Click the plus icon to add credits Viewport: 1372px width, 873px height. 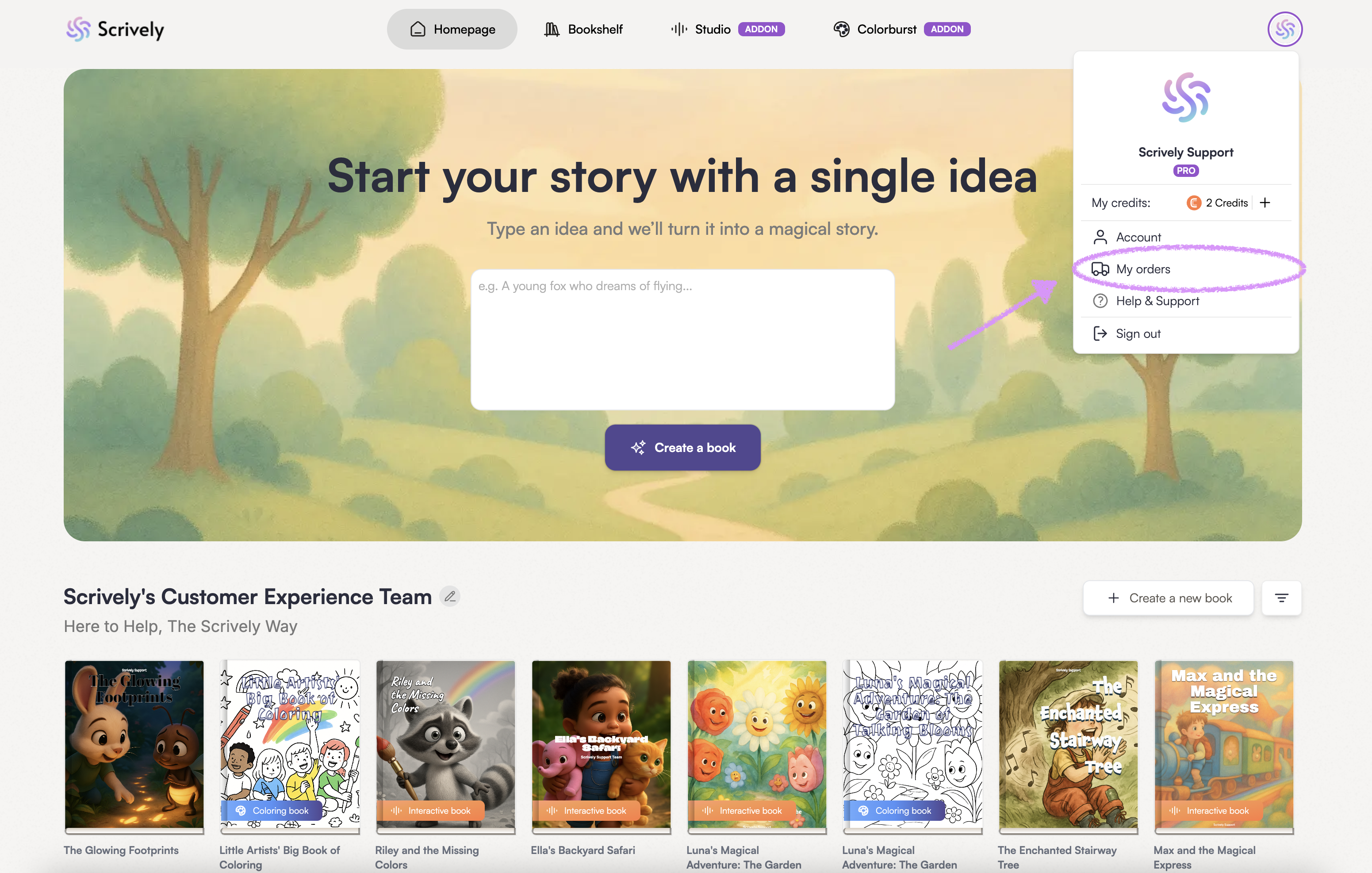[x=1265, y=203]
